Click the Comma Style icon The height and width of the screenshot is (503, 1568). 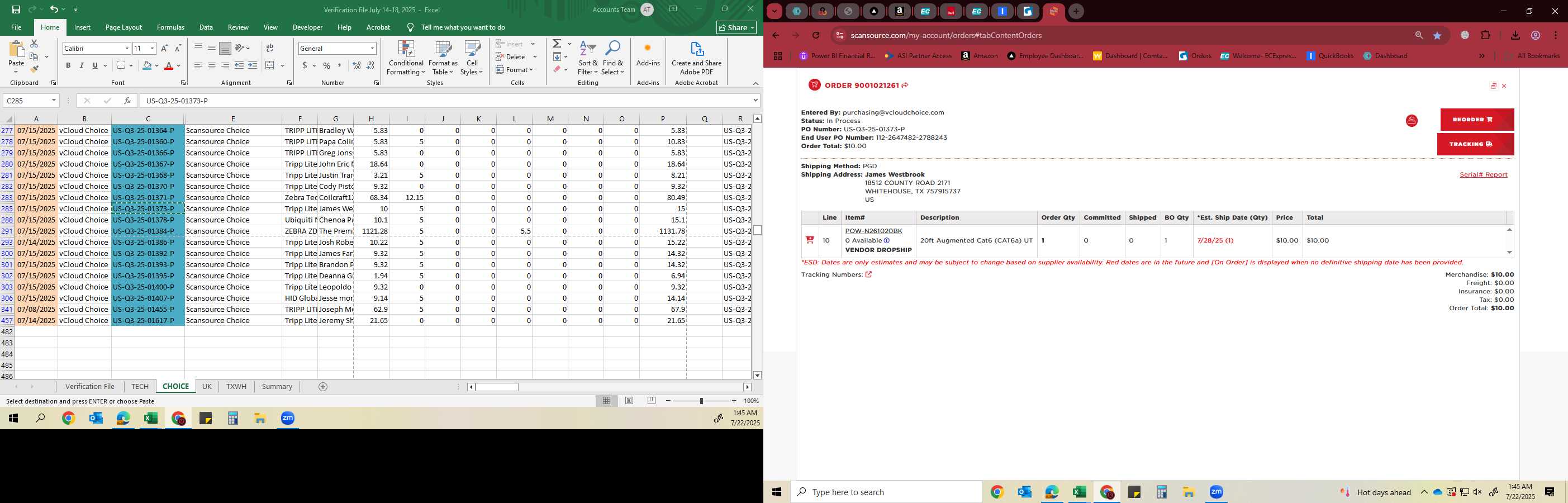coord(340,65)
